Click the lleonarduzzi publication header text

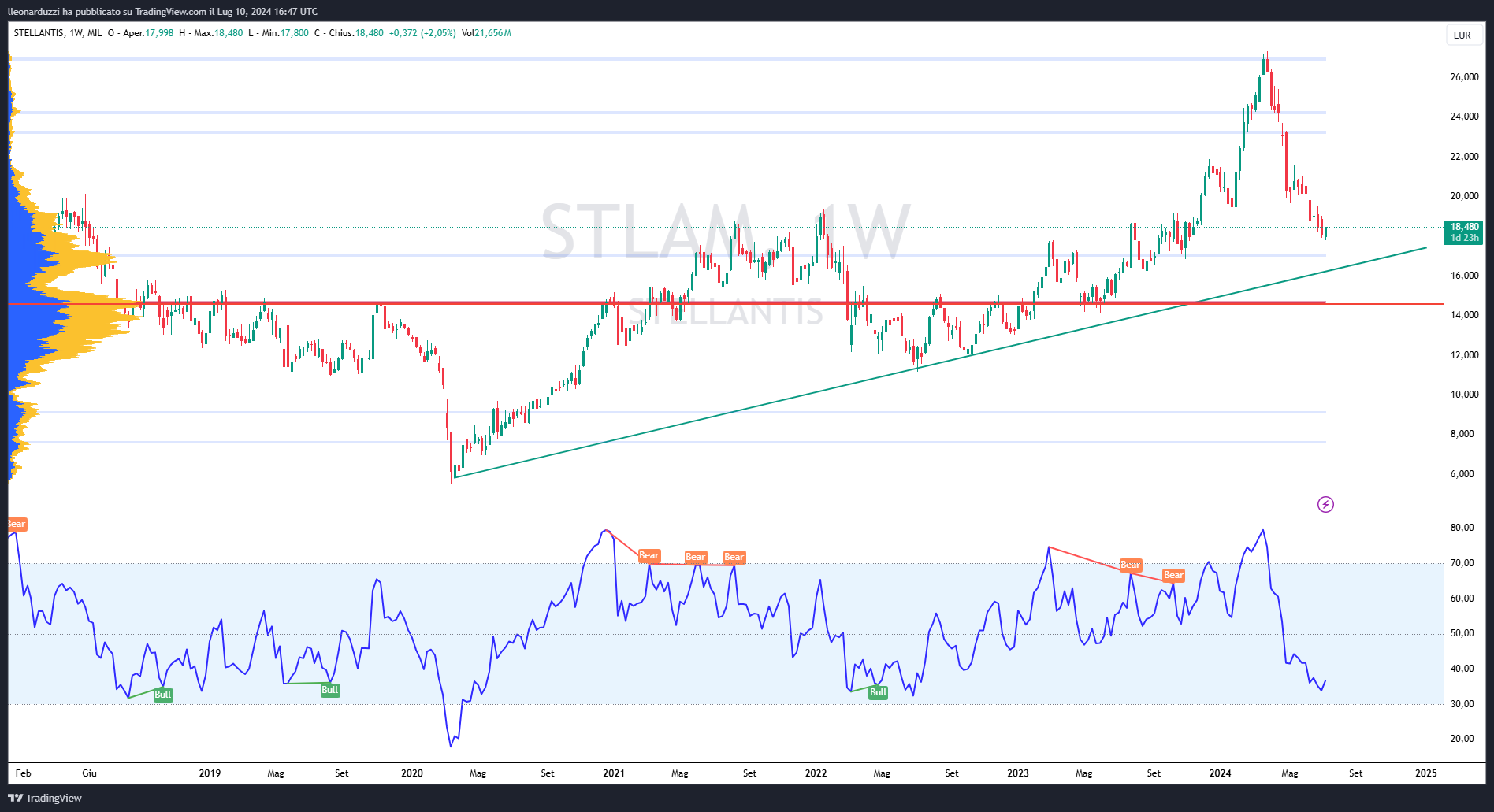(162, 11)
